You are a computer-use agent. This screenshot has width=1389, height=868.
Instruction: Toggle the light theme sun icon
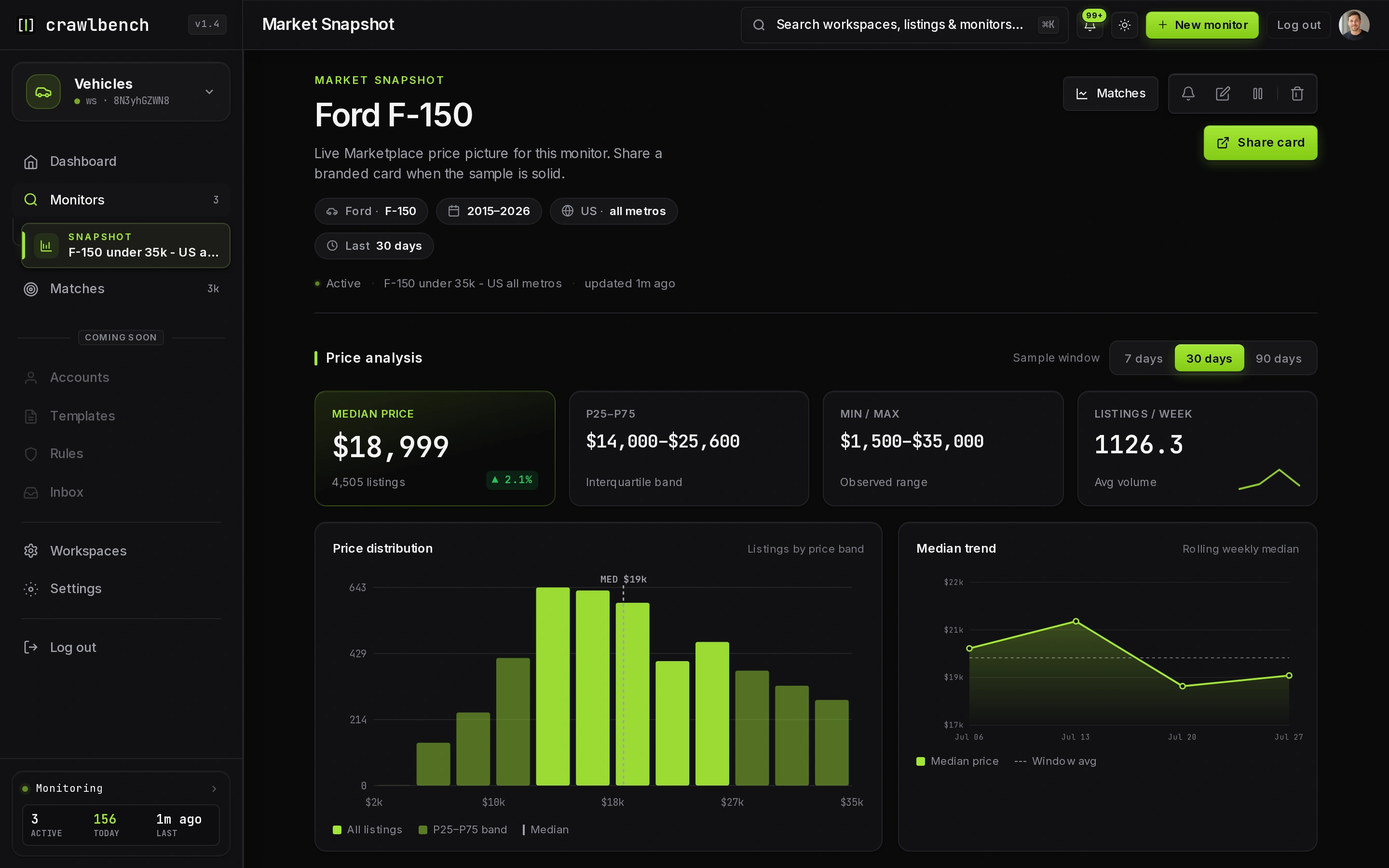[1124, 25]
